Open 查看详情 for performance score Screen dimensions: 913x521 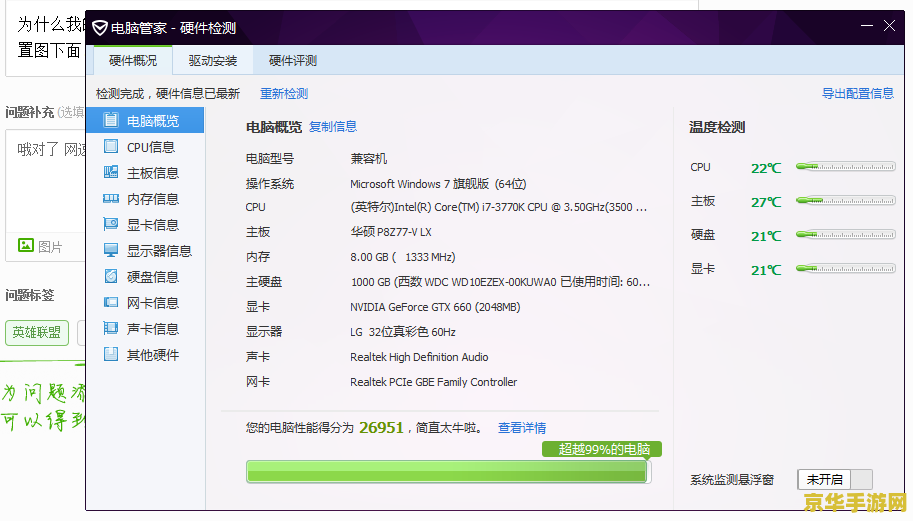tap(522, 428)
